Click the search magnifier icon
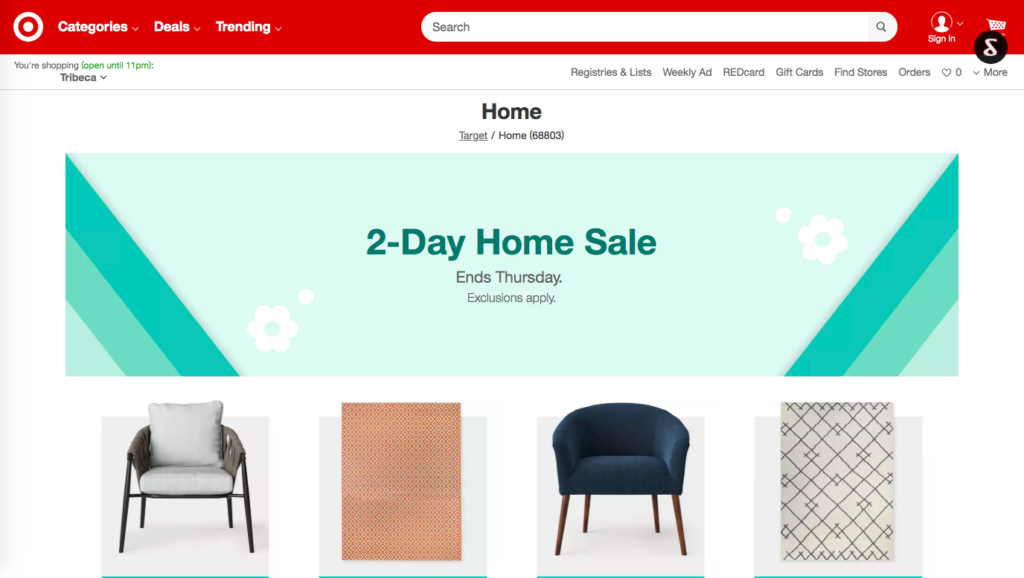Image resolution: width=1024 pixels, height=578 pixels. coord(881,27)
